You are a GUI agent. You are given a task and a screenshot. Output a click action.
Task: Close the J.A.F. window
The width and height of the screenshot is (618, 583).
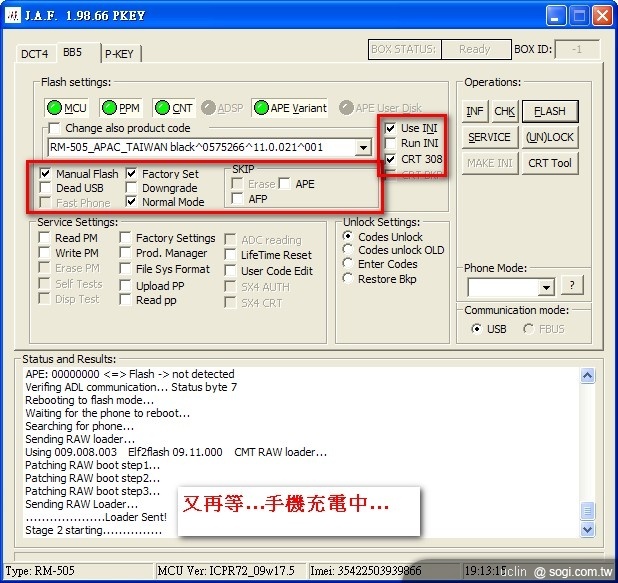(x=603, y=16)
